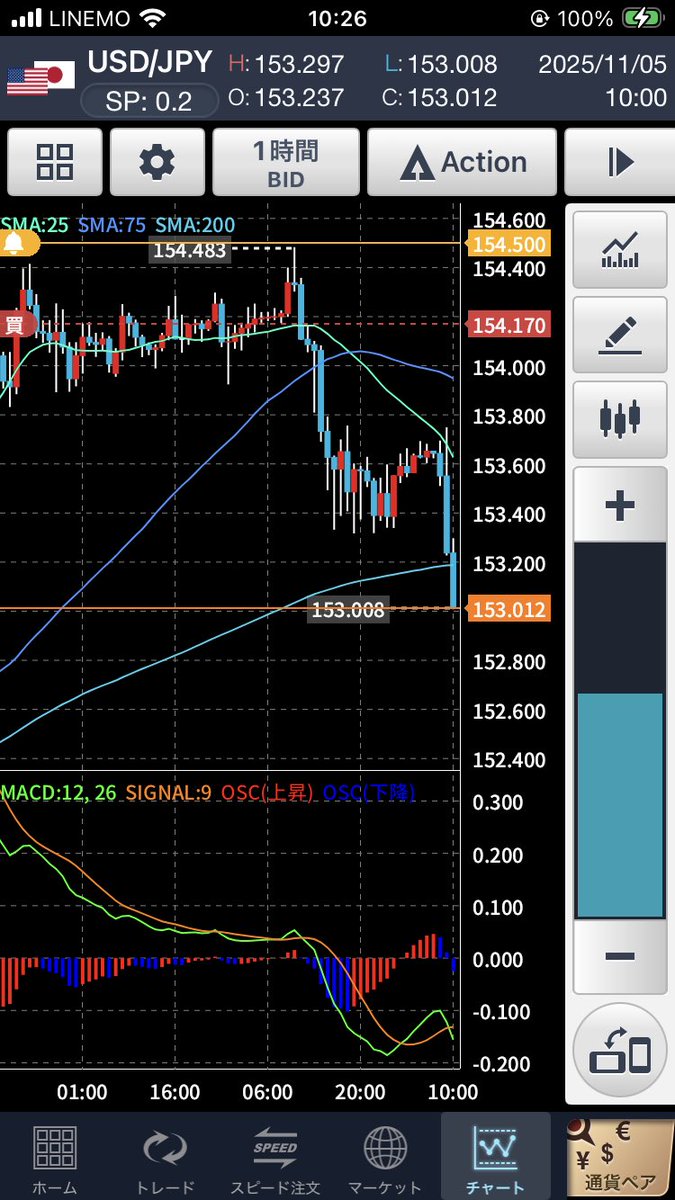Tap the close value C: 153.012
Image resolution: width=675 pixels, height=1200 pixels.
point(440,98)
